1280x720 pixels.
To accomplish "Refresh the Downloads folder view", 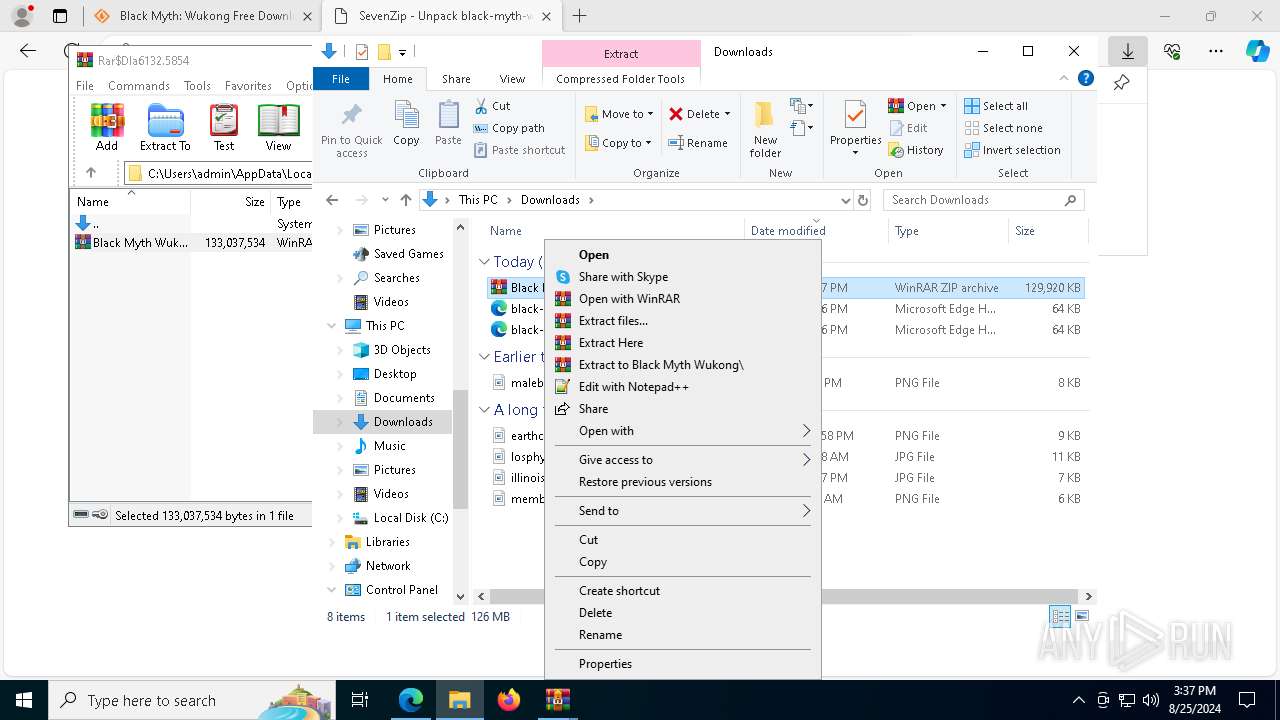I will click(x=863, y=200).
